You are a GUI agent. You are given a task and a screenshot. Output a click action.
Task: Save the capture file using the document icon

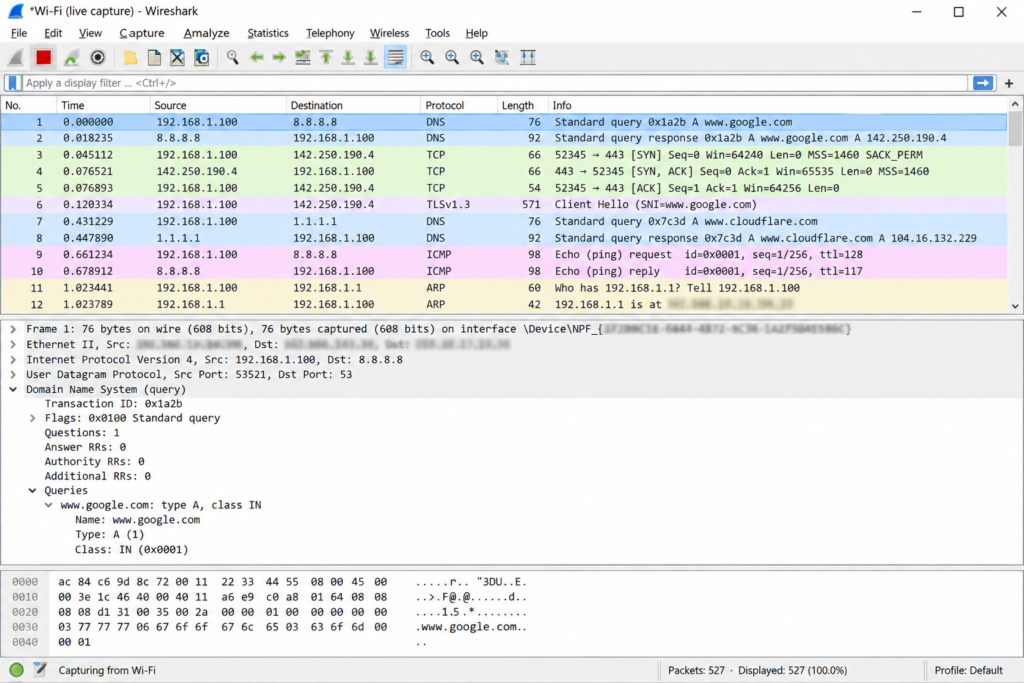click(x=154, y=57)
